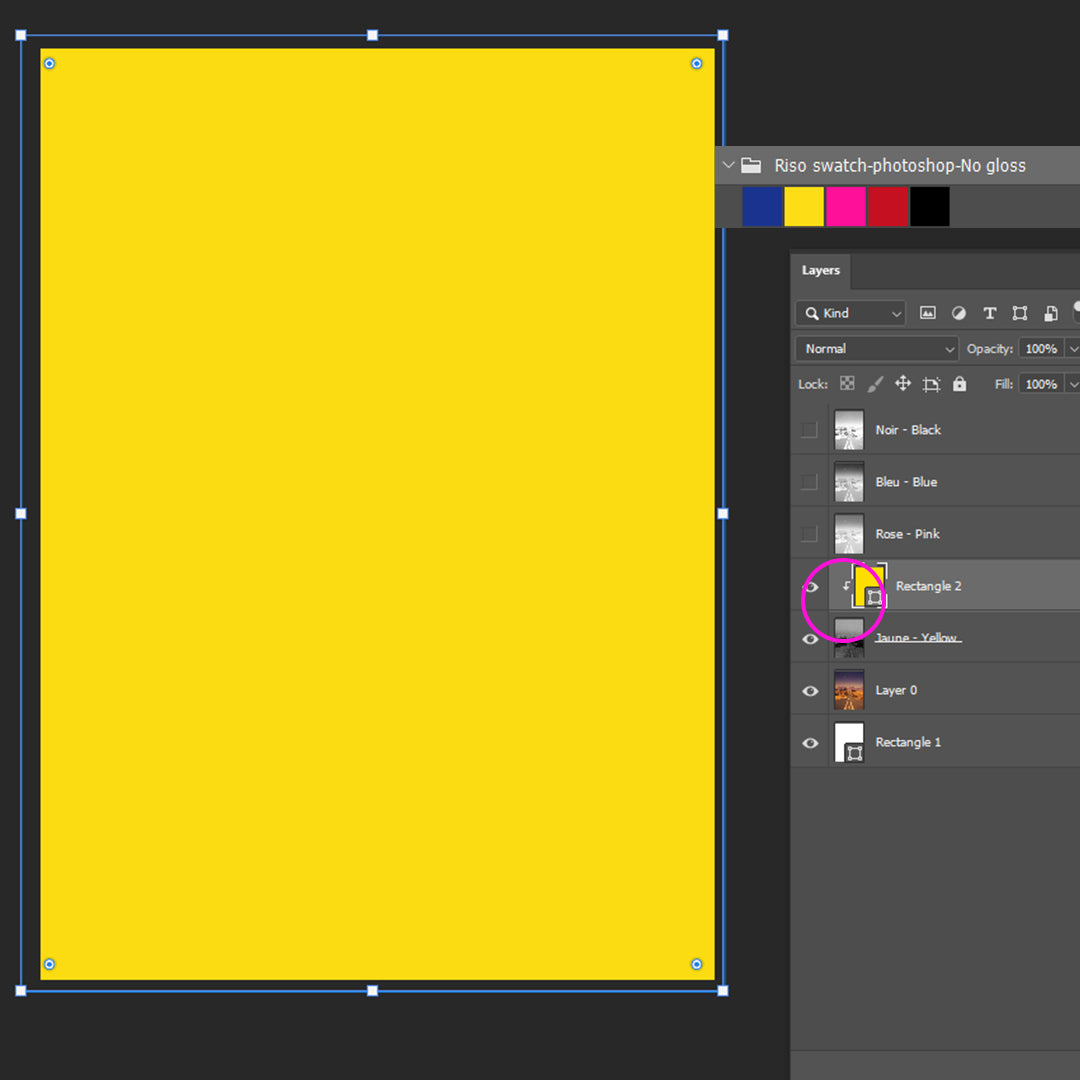Hide Layer 0 with eye icon
The width and height of the screenshot is (1080, 1080).
[x=811, y=691]
